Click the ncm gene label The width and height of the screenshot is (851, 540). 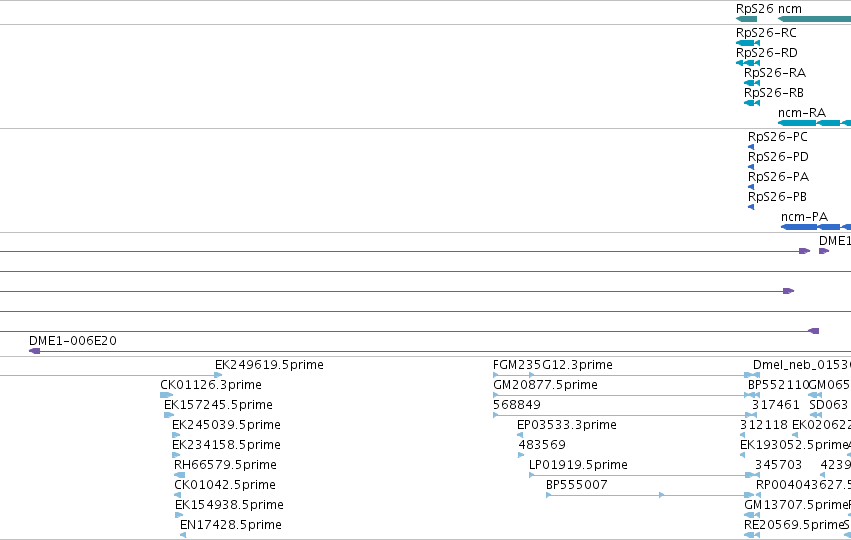pyautogui.click(x=790, y=9)
